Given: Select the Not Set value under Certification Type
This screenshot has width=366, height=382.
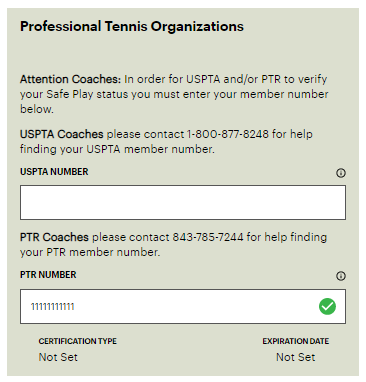Looking at the screenshot, I should pyautogui.click(x=58, y=357).
